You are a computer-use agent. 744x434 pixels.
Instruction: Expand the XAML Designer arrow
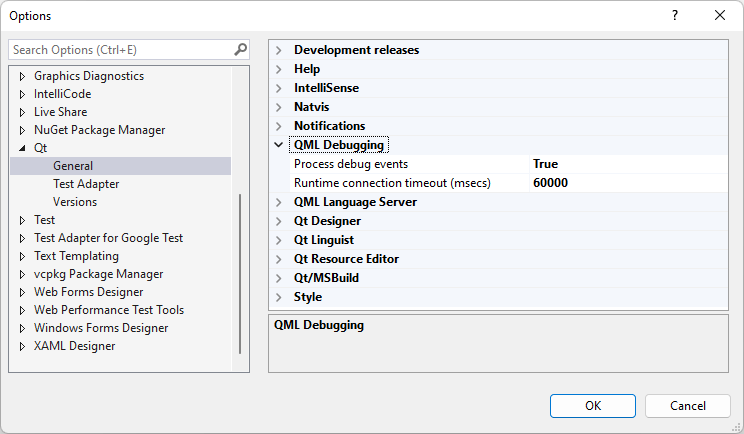[22, 346]
